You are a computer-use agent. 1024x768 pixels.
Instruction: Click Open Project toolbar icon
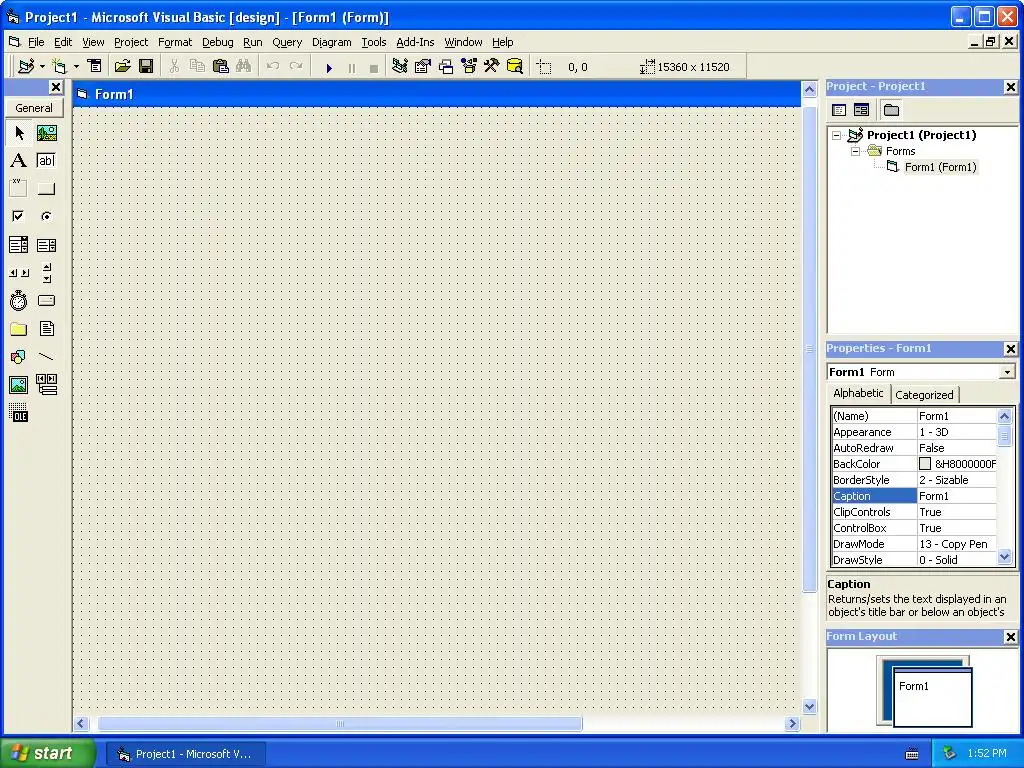tap(123, 66)
